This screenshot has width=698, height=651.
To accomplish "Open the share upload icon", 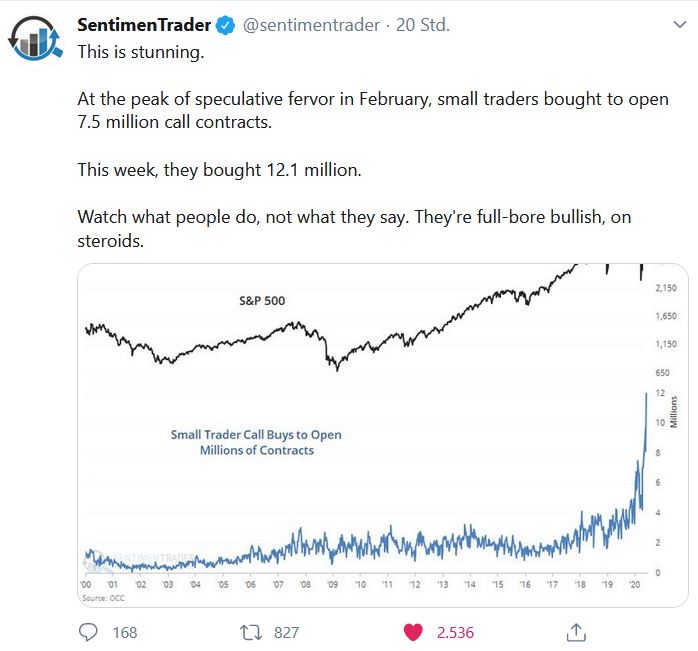I will click(x=576, y=632).
